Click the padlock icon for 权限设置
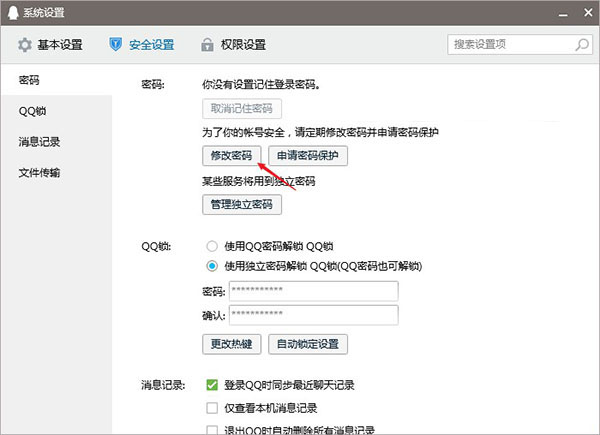Screen dimensions: 600x435 pyautogui.click(x=207, y=45)
